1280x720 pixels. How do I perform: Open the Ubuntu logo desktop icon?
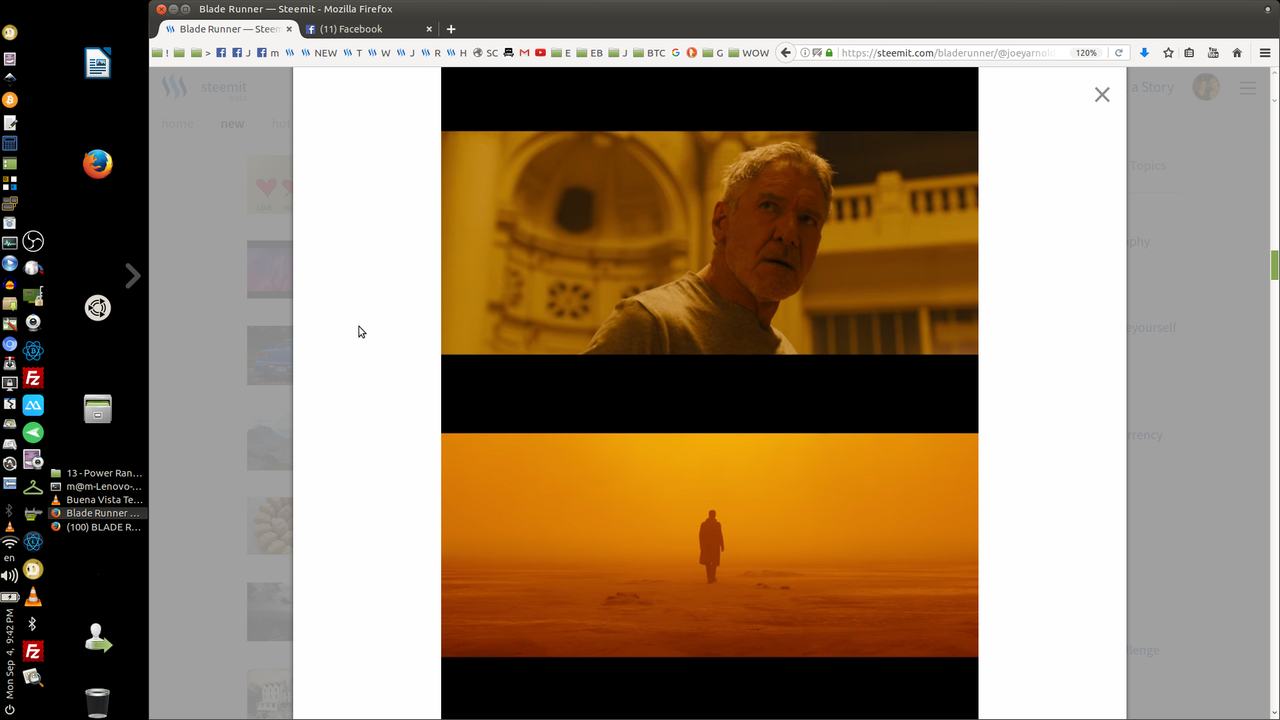[x=97, y=308]
